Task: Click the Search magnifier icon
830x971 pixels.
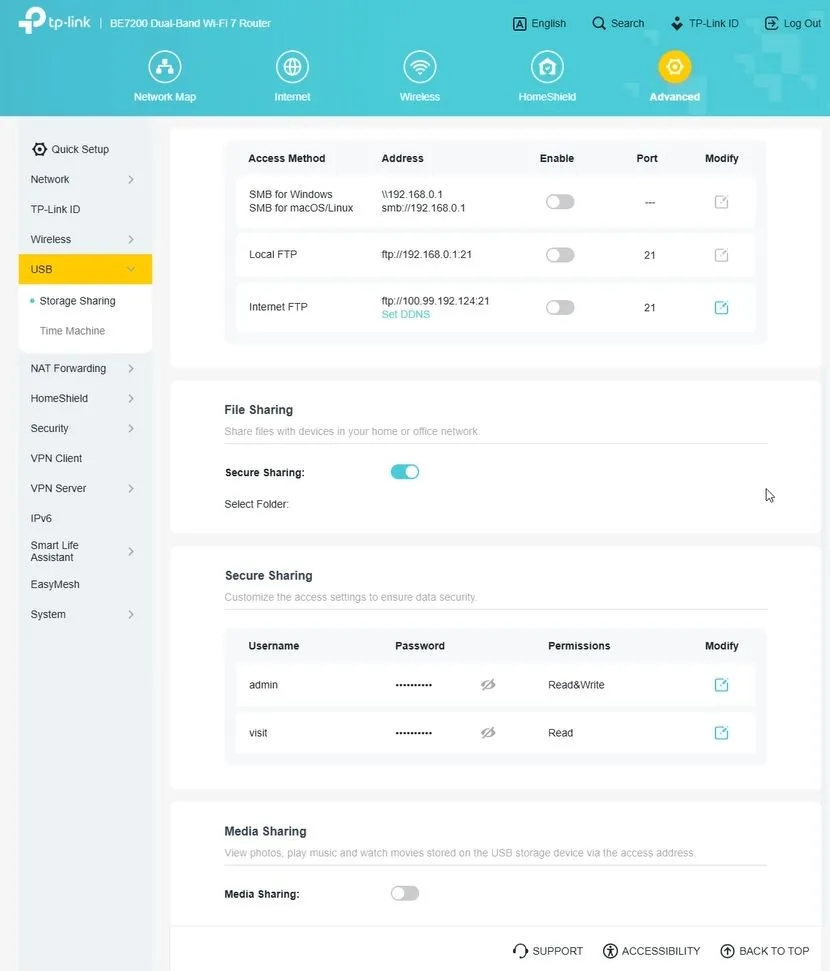Action: 599,23
